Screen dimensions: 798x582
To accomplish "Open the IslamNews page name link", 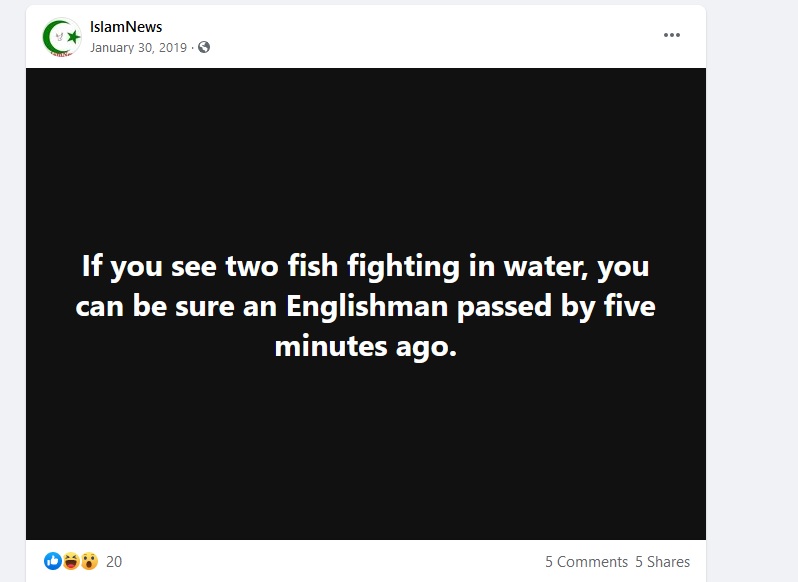I will click(x=126, y=27).
